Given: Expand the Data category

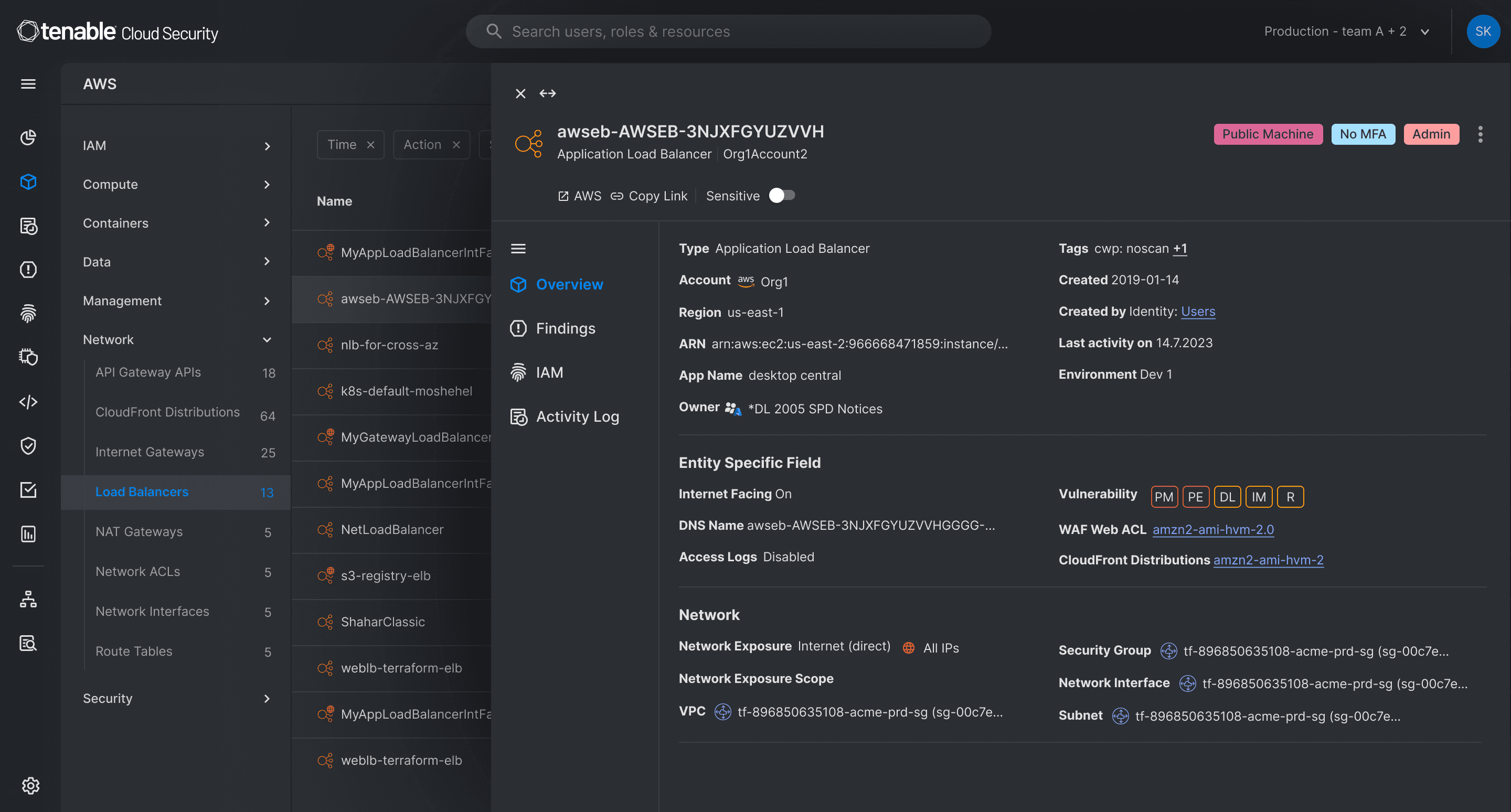Looking at the screenshot, I should tap(176, 261).
